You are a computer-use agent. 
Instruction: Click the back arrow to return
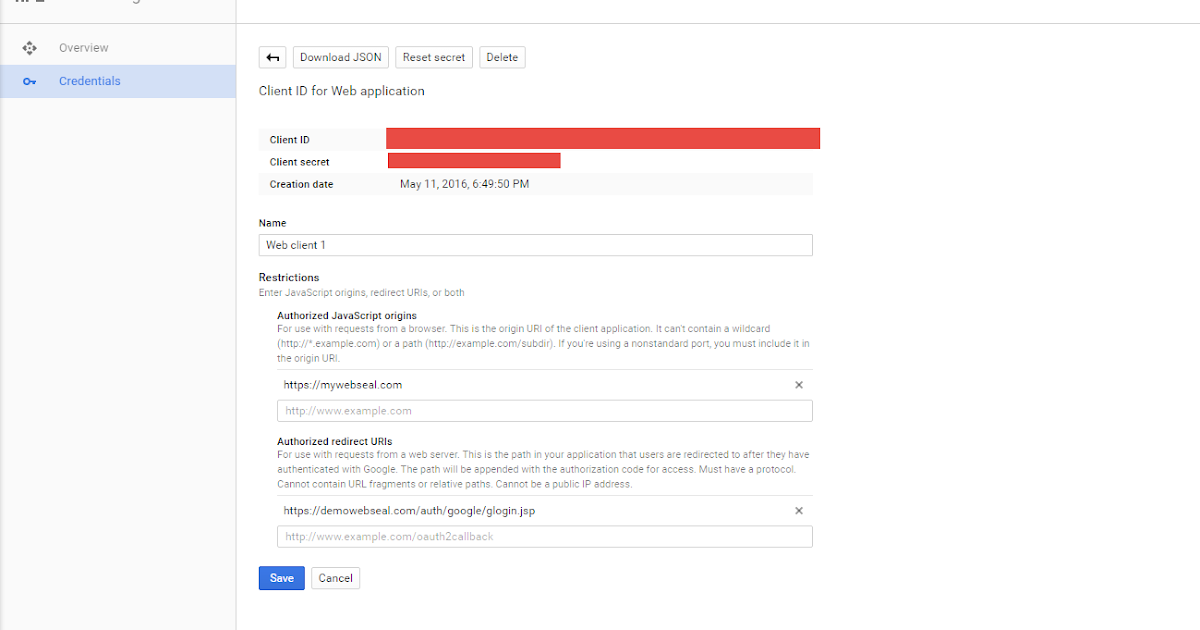click(272, 57)
